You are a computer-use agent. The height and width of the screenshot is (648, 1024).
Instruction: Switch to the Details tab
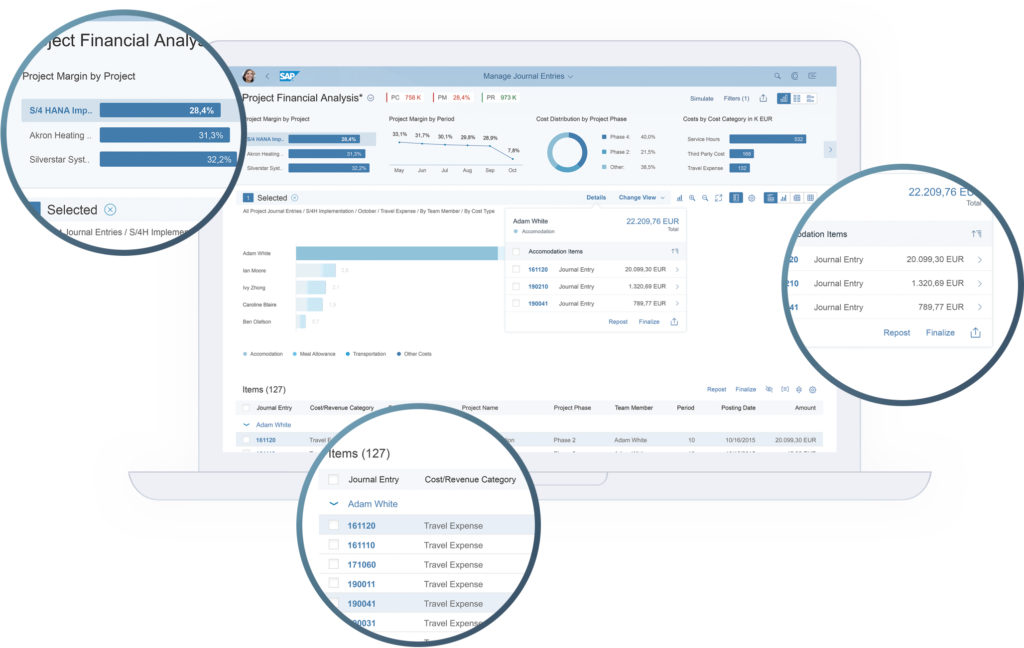(x=596, y=197)
